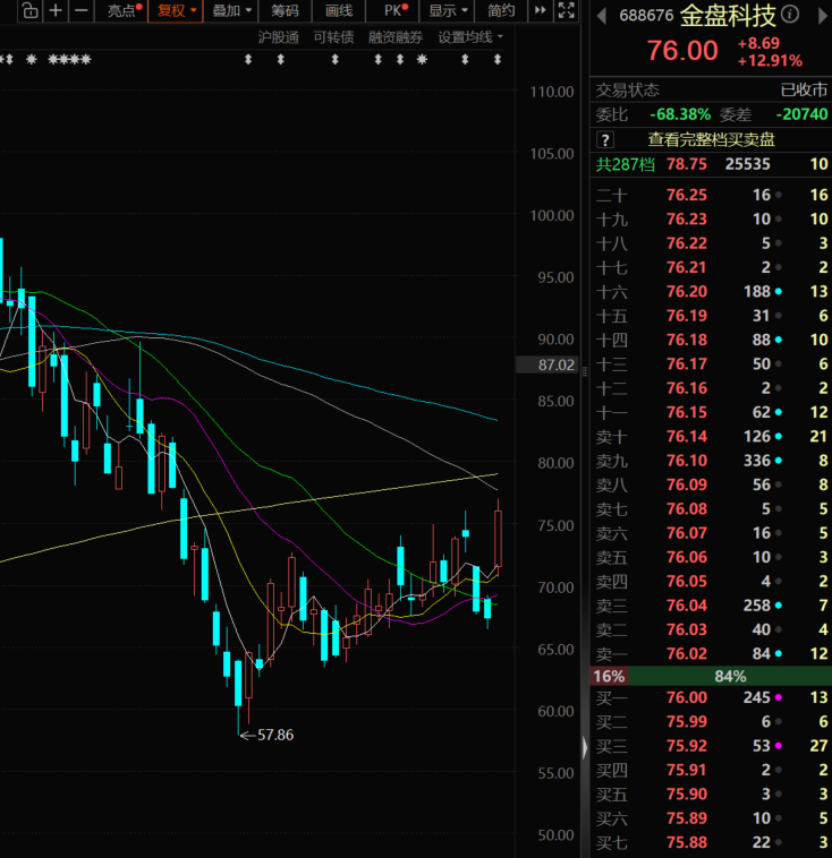
Task: Click the +12.91% change value
Action: (770, 60)
